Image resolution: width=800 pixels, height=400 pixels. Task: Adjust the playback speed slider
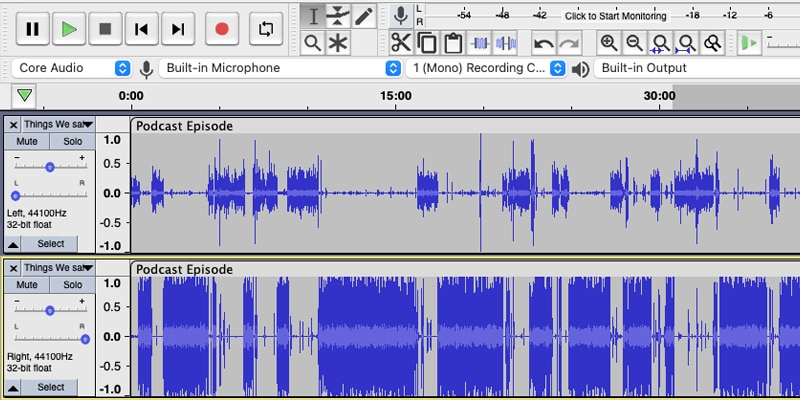click(783, 43)
